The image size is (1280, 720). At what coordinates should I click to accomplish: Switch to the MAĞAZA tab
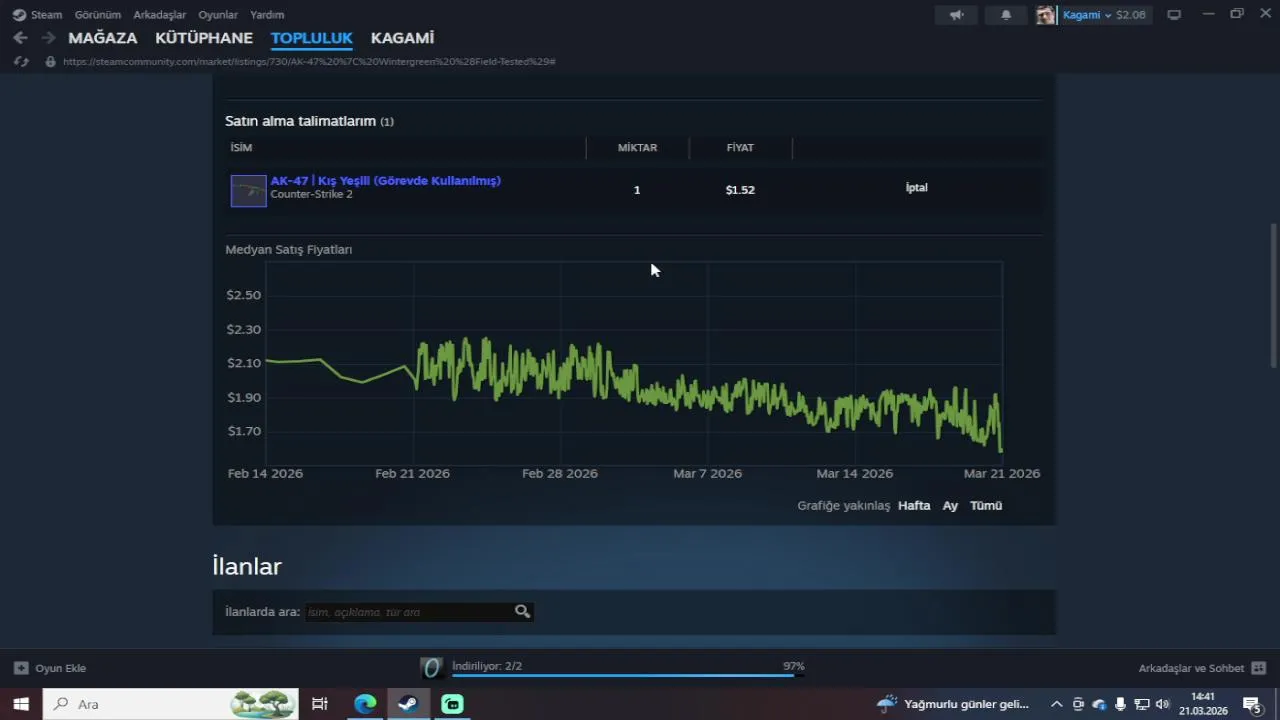(x=103, y=38)
